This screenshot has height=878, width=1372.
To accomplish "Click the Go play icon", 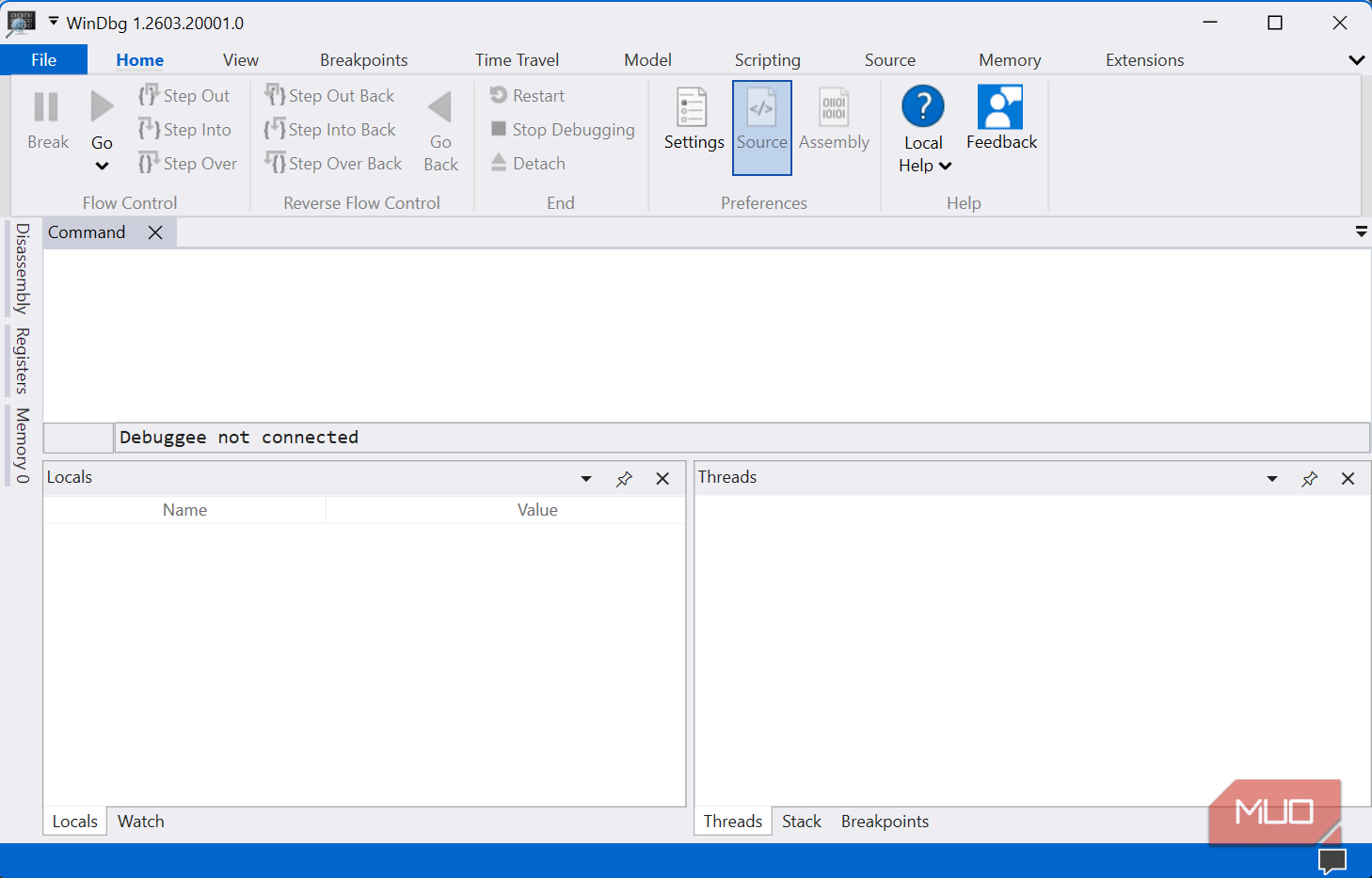I will [102, 106].
